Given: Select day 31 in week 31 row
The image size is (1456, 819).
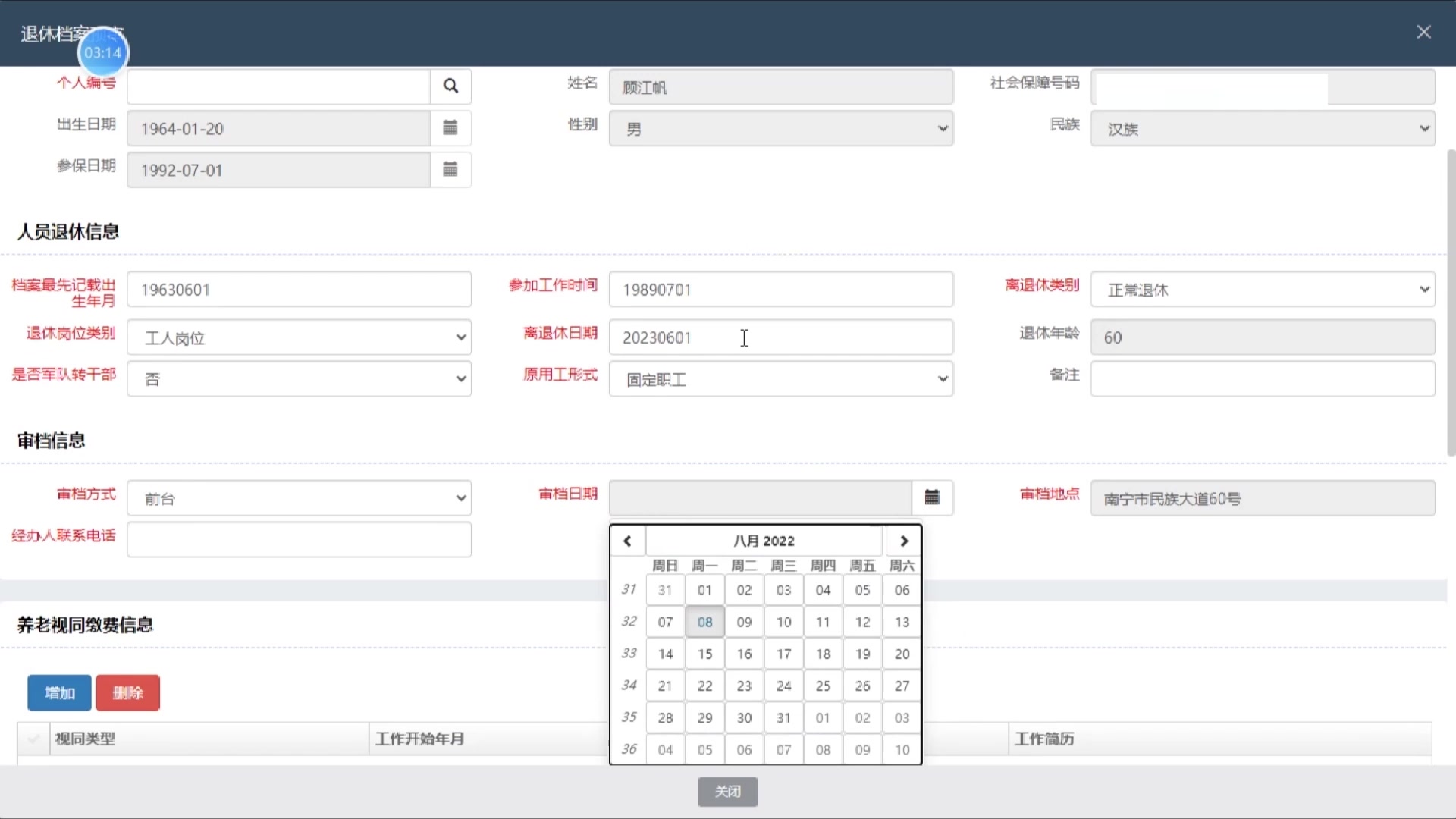Looking at the screenshot, I should pos(665,590).
